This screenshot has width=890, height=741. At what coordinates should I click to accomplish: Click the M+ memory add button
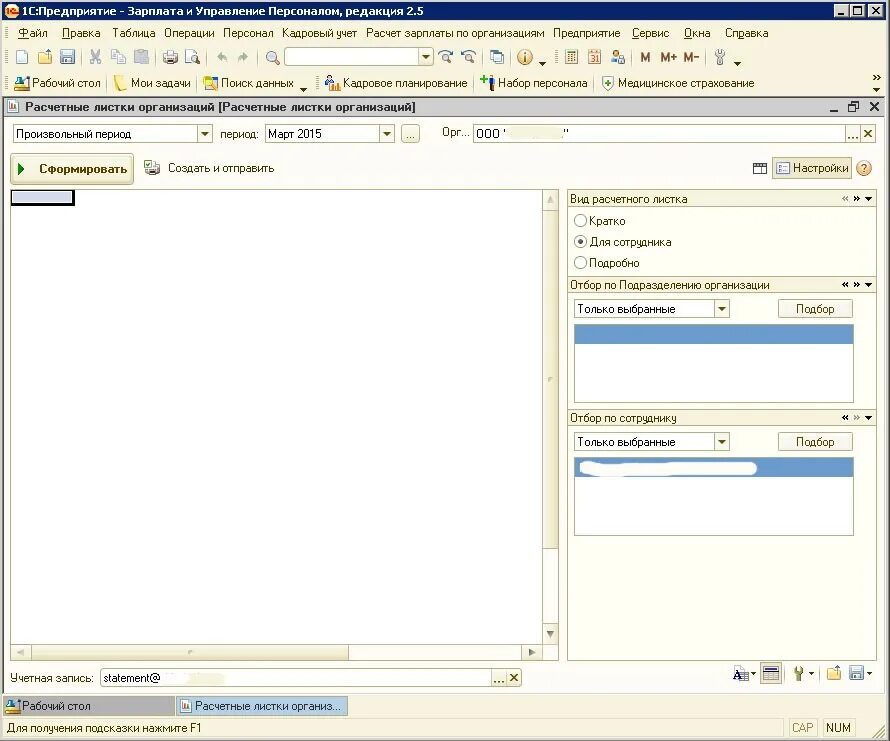pyautogui.click(x=668, y=57)
